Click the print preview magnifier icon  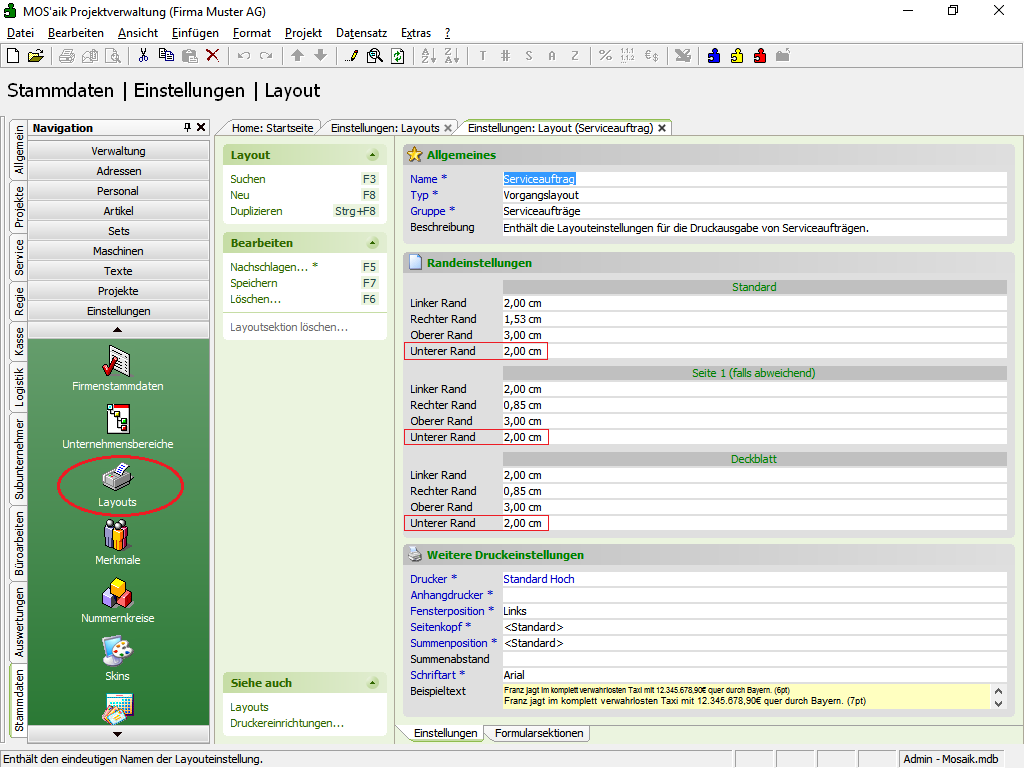(113, 56)
